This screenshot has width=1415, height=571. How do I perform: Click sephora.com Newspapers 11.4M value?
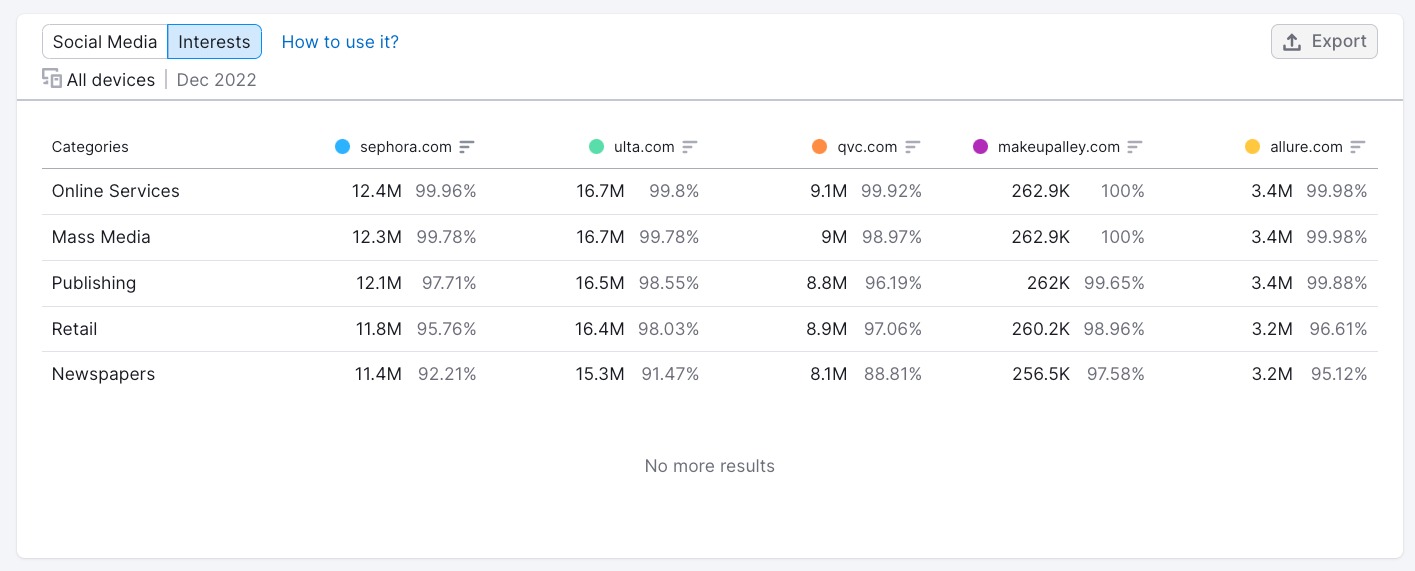(x=378, y=374)
